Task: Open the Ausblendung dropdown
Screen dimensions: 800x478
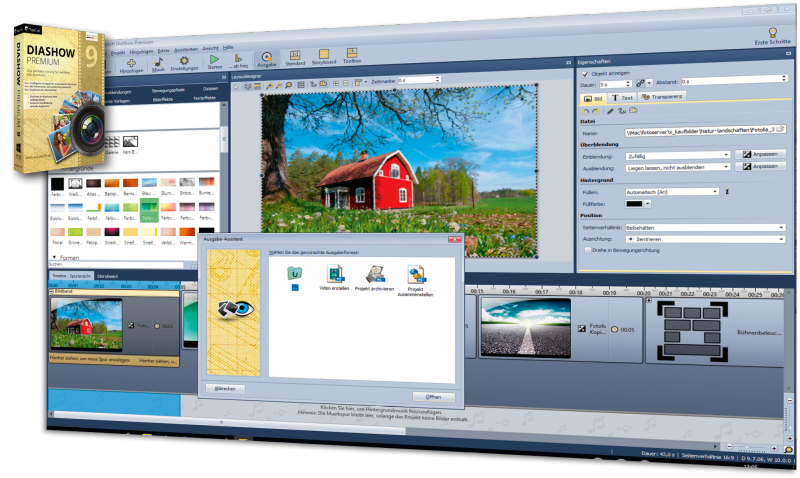Action: (678, 167)
